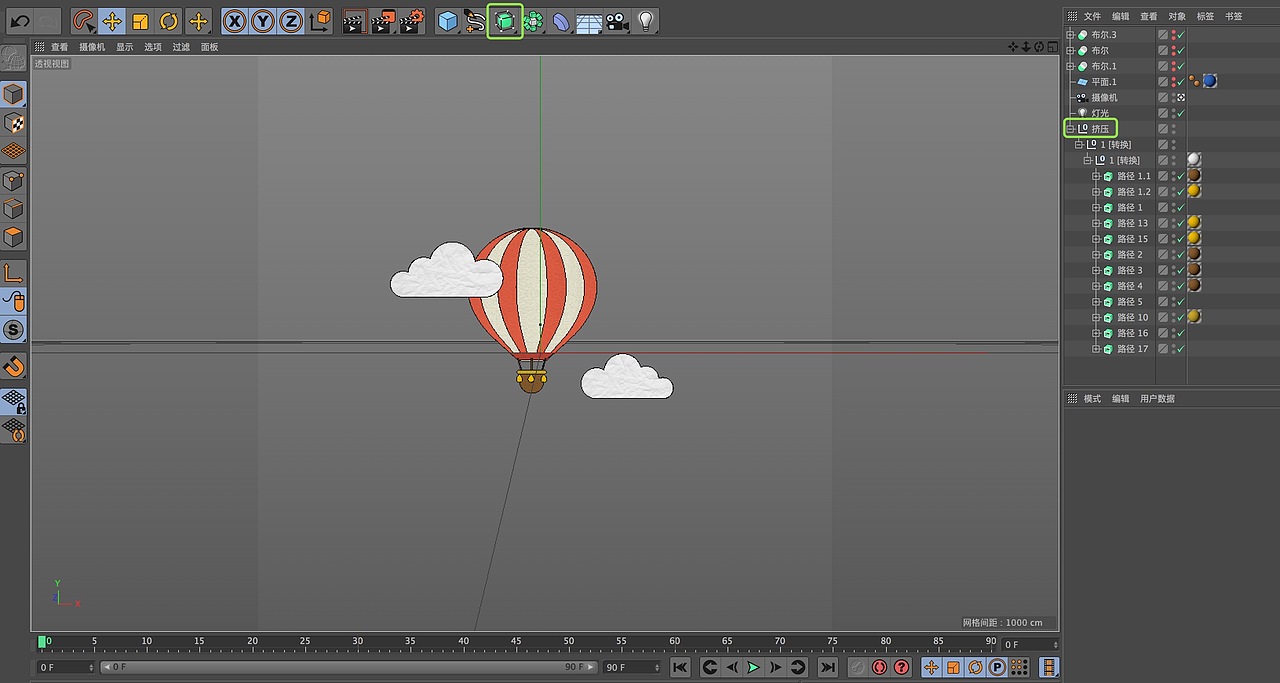Viewport: 1280px width, 683px height.
Task: Open the Cube primitive objects icon
Action: (448, 21)
